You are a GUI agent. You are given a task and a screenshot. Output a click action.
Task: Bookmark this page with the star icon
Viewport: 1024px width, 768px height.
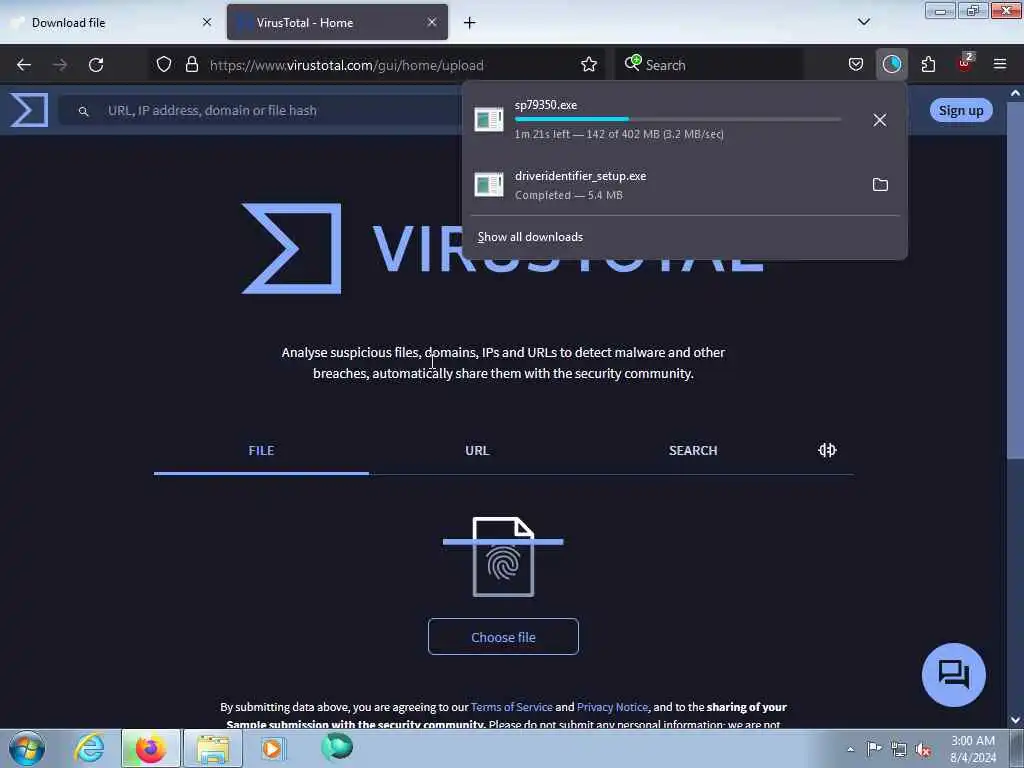click(589, 64)
